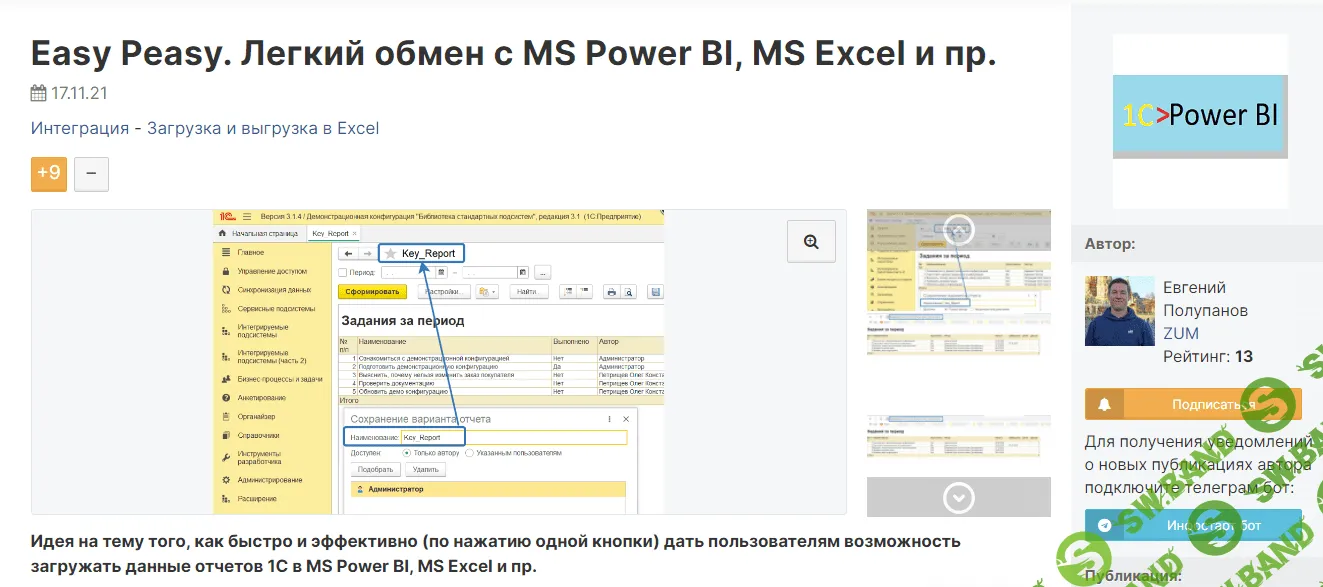
Task: Click the star icon beside Key_Report title
Action: pyautogui.click(x=391, y=253)
